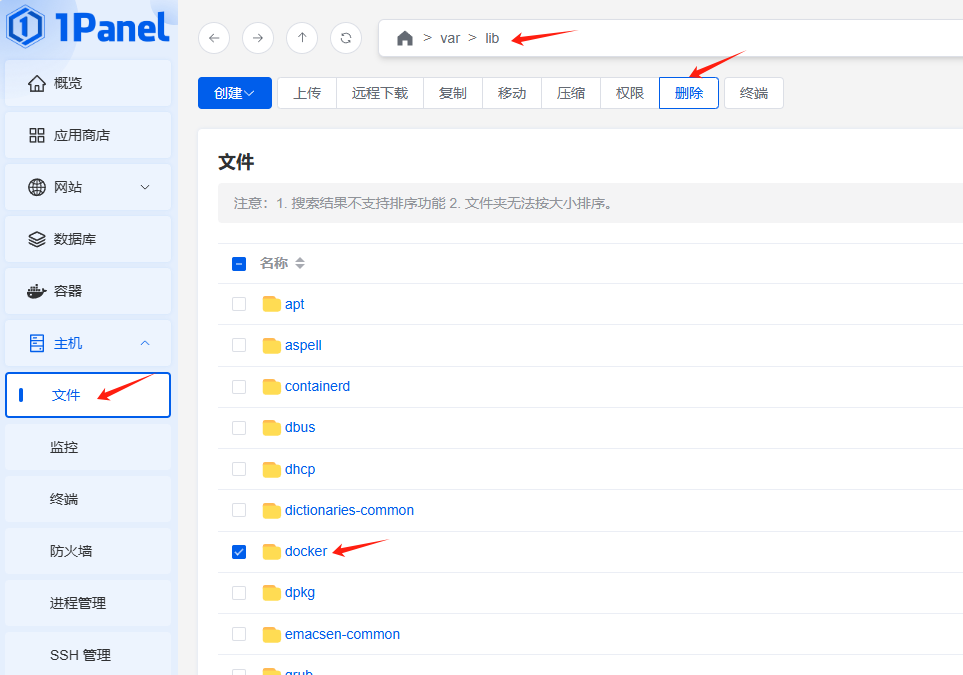Click the 压缩 toolbar button

coord(571,93)
